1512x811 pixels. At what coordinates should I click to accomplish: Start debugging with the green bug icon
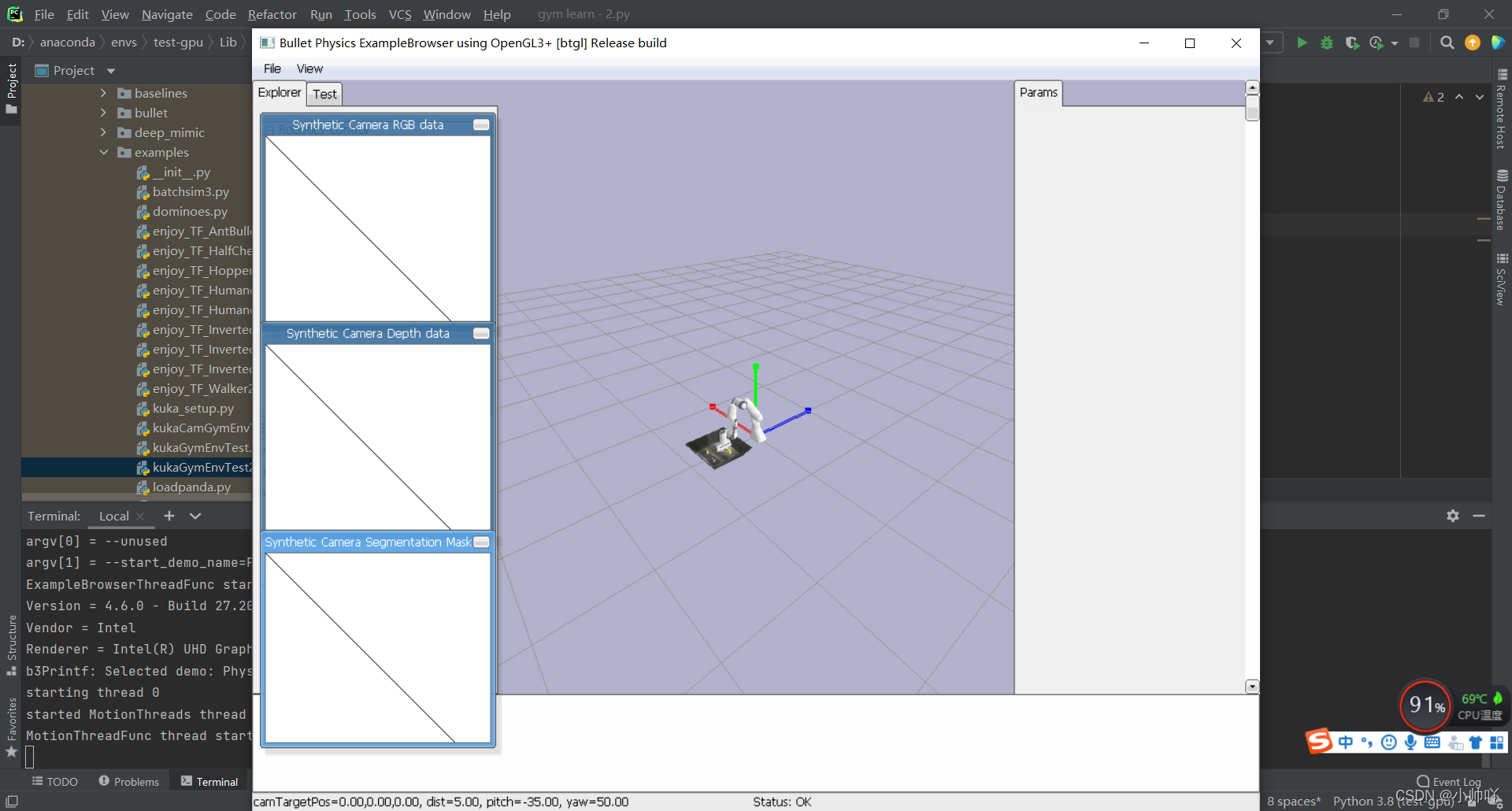click(1327, 43)
